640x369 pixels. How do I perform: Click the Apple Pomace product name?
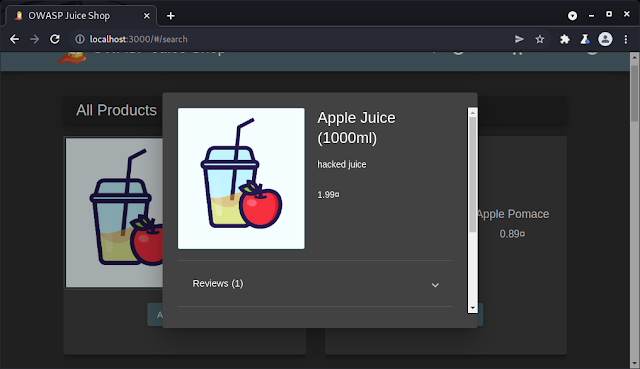point(513,214)
